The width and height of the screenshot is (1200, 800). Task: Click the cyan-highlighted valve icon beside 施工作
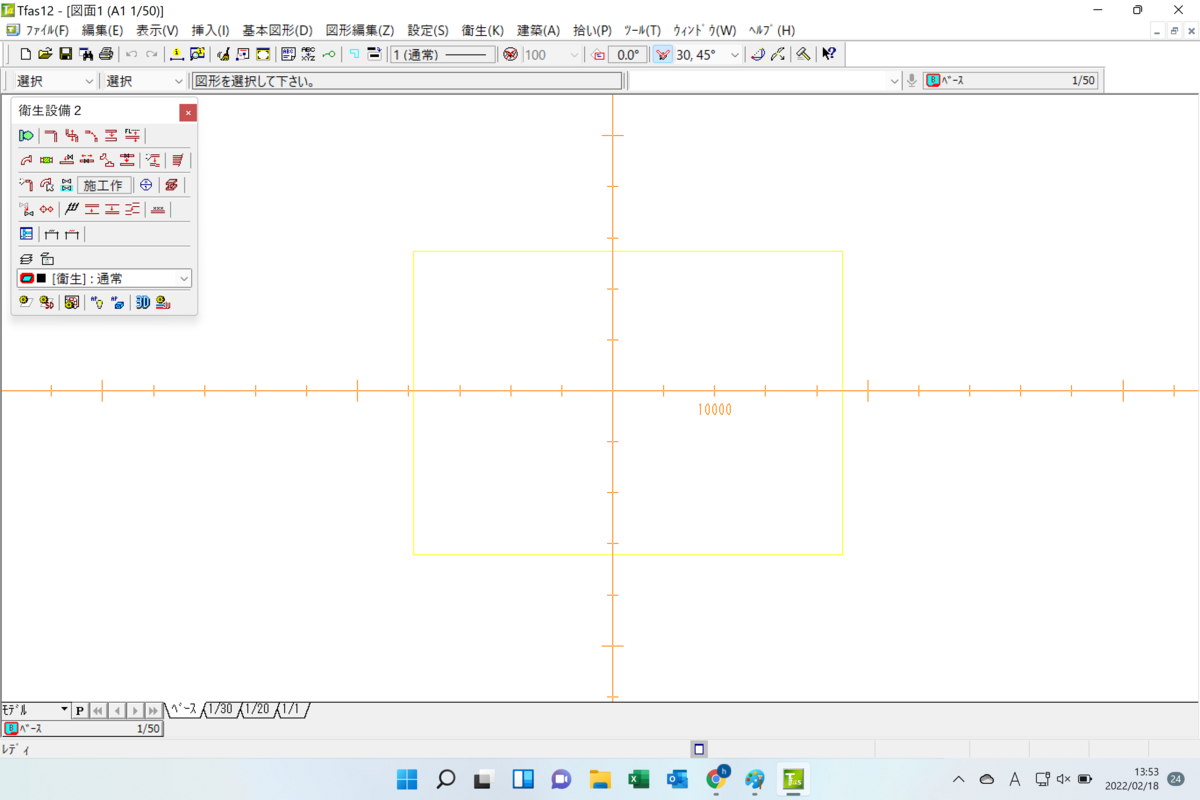click(x=66, y=185)
